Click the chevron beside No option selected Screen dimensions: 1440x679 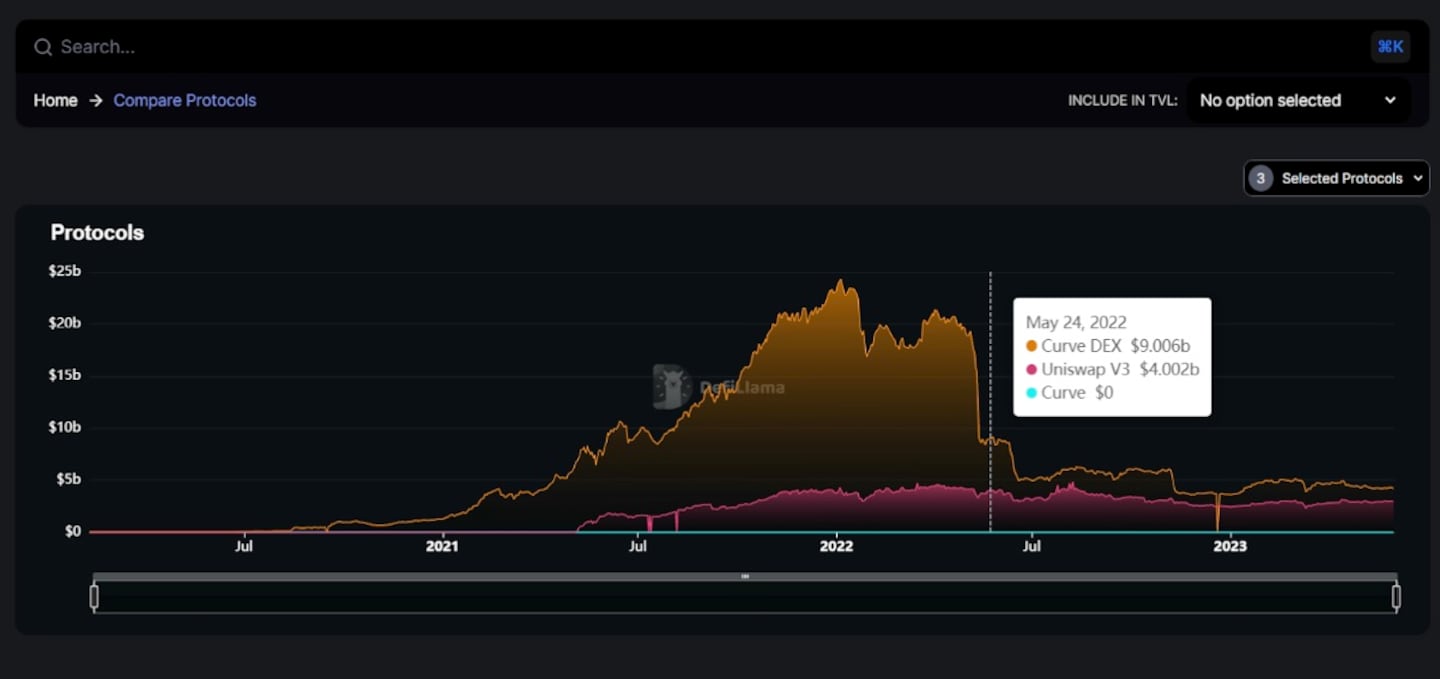point(1390,100)
